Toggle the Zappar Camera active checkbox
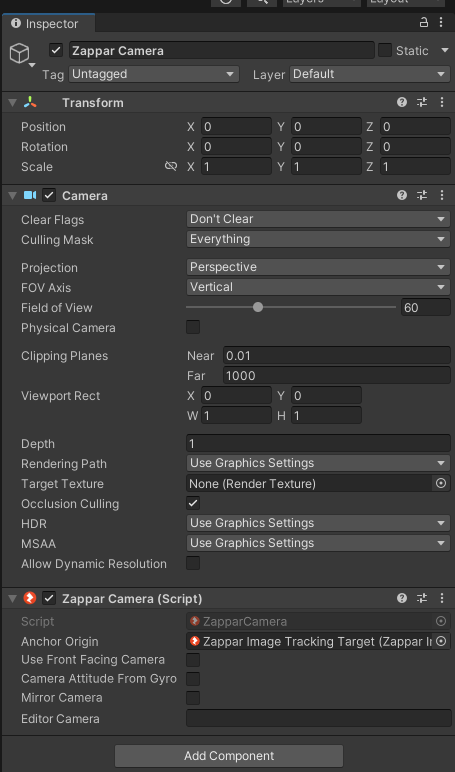This screenshot has height=772, width=455. coord(56,50)
